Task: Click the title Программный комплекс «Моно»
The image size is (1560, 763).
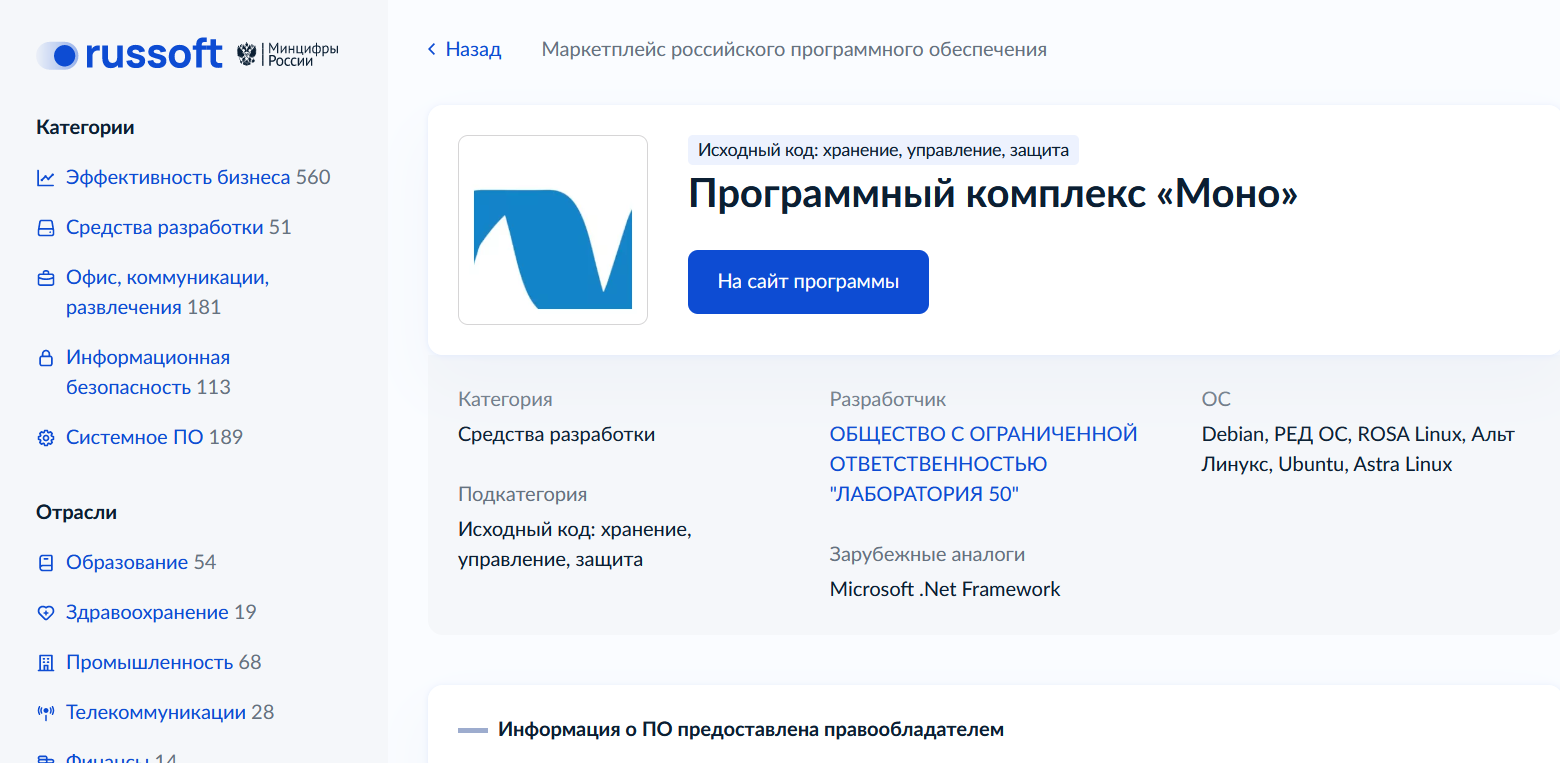Action: pos(993,195)
